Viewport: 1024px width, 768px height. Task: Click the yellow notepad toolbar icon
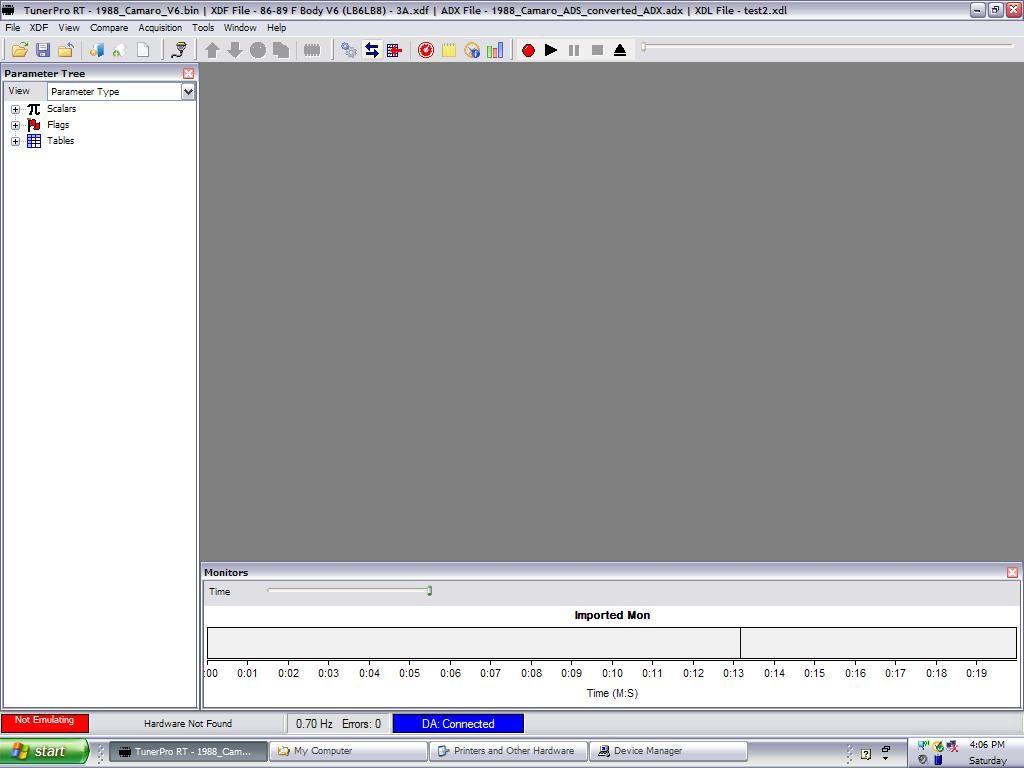(x=449, y=50)
